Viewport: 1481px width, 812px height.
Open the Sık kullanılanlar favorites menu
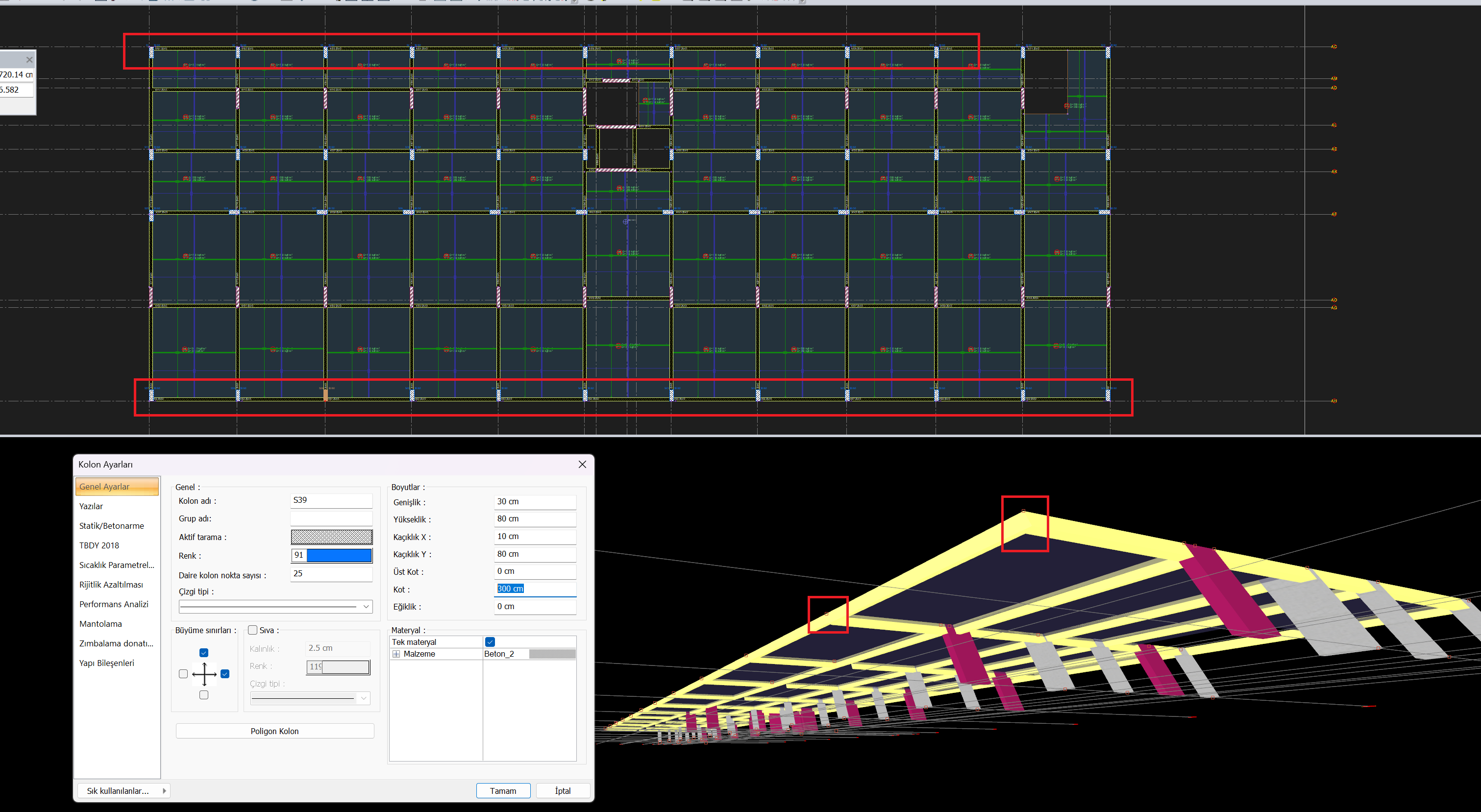(123, 791)
